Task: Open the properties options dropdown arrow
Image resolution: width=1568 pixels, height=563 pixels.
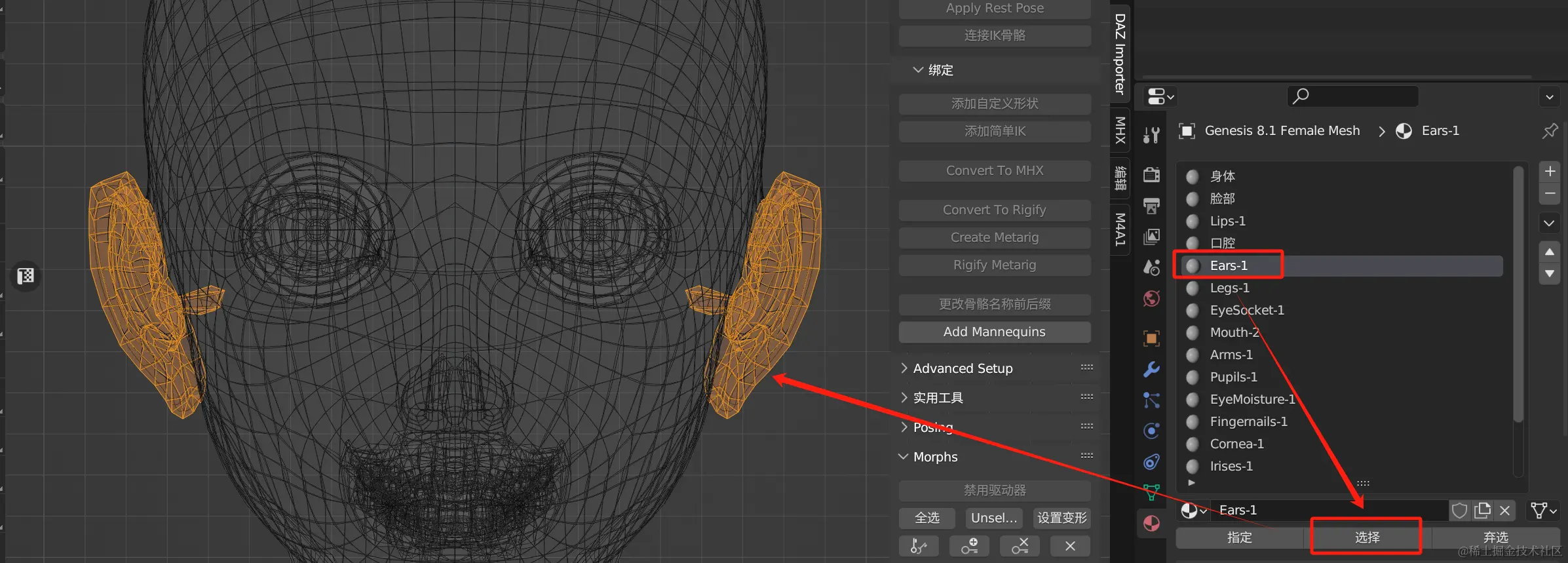Action: click(x=1549, y=97)
